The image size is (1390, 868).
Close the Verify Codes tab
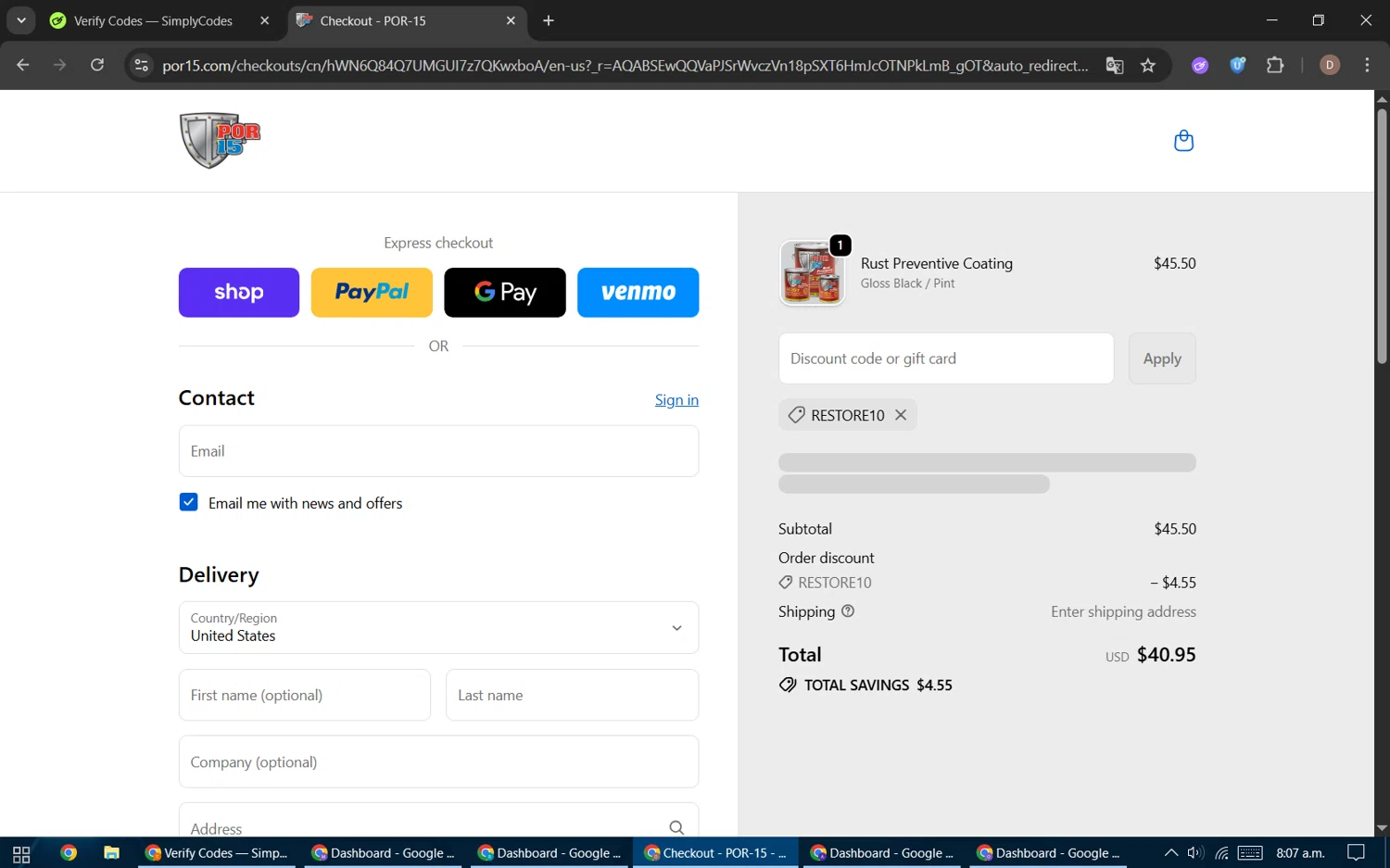(x=265, y=20)
